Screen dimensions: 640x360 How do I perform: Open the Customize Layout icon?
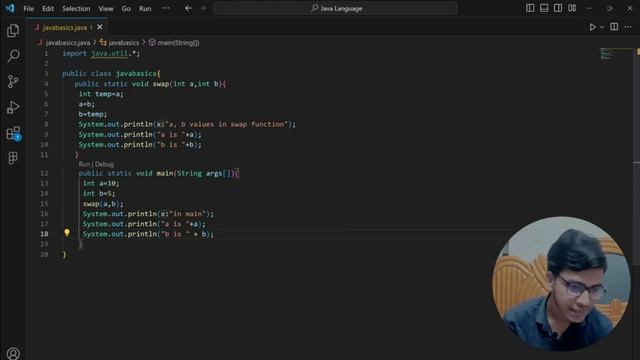[x=572, y=8]
